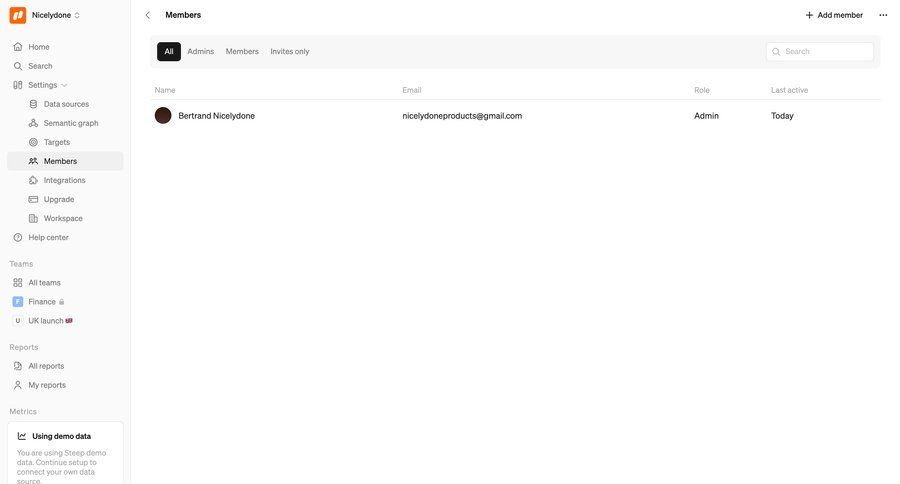Open Search label in sidebar
900x484 pixels.
(40, 66)
